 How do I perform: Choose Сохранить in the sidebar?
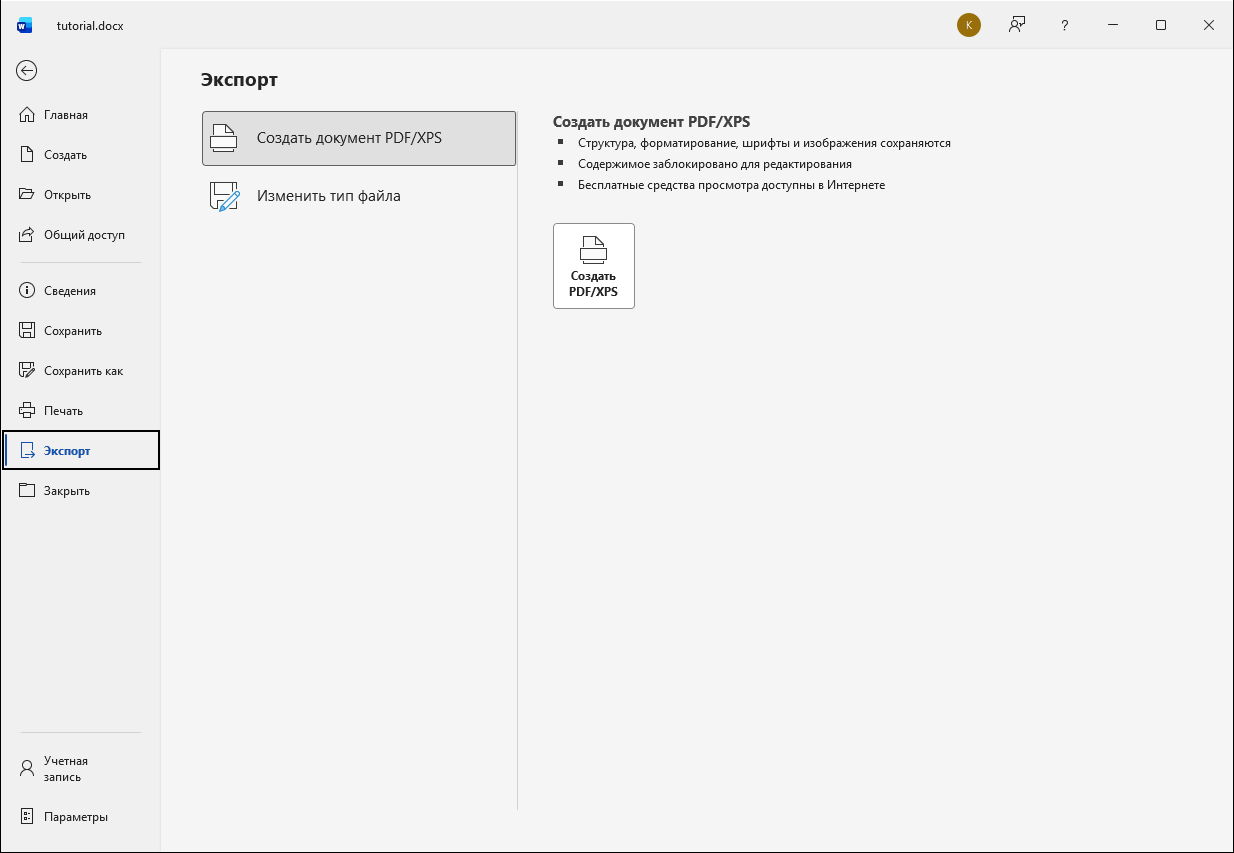(x=80, y=331)
